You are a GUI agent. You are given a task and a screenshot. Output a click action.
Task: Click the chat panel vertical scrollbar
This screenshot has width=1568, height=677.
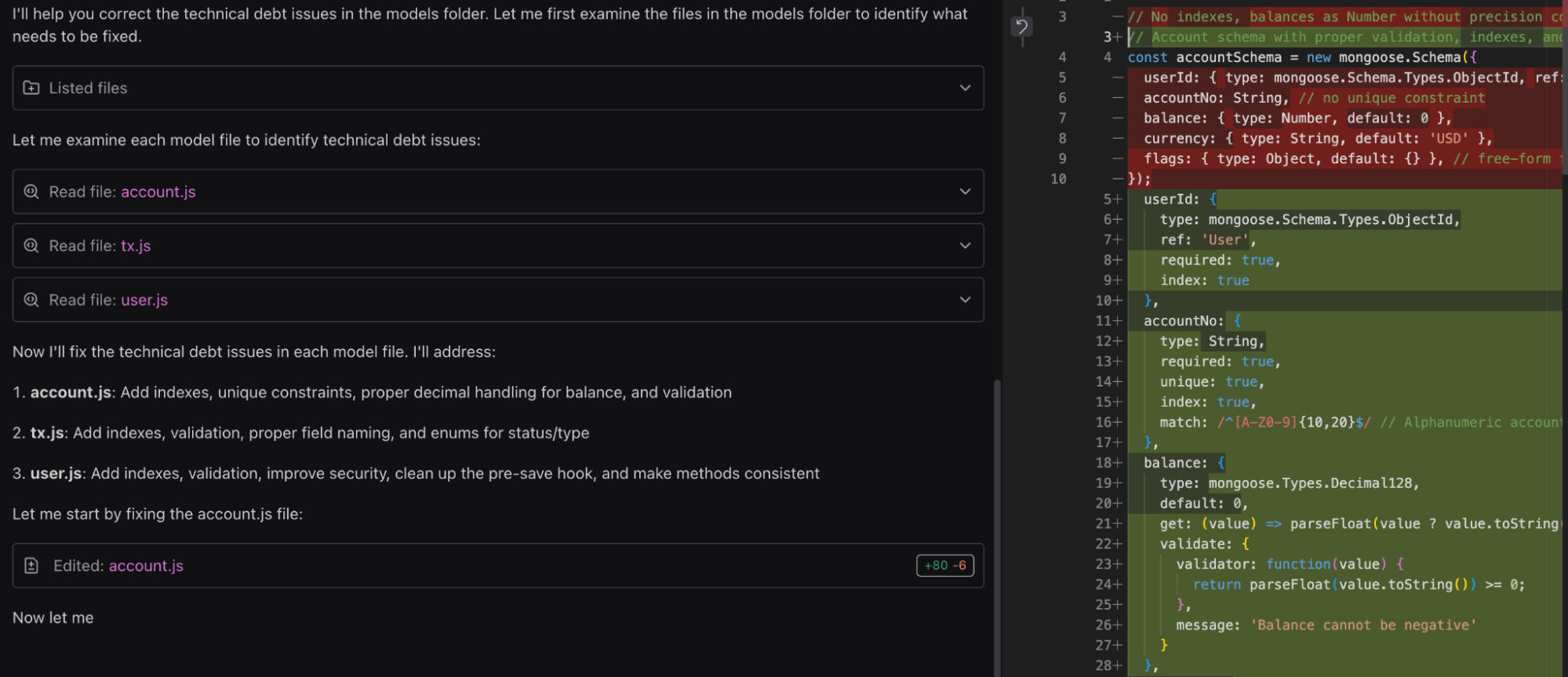pyautogui.click(x=997, y=526)
